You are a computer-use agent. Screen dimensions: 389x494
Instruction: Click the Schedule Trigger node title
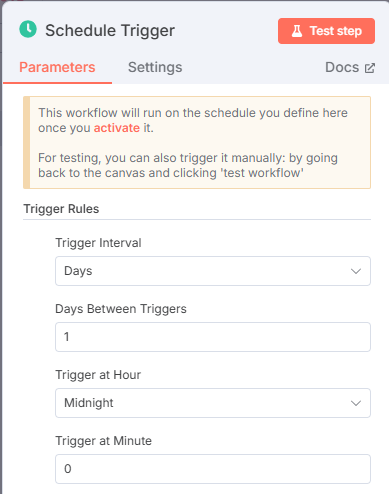110,31
